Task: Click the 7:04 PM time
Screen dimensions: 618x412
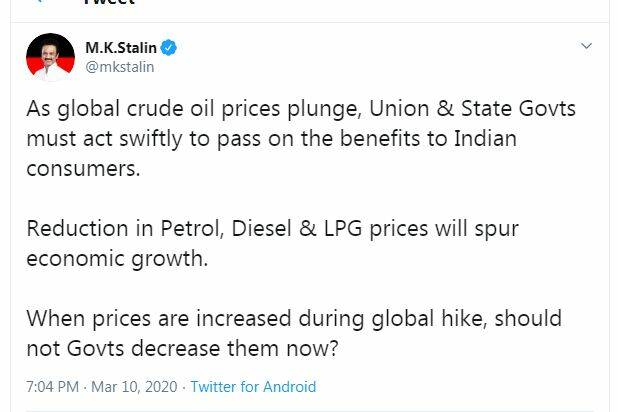Action: 54,386
